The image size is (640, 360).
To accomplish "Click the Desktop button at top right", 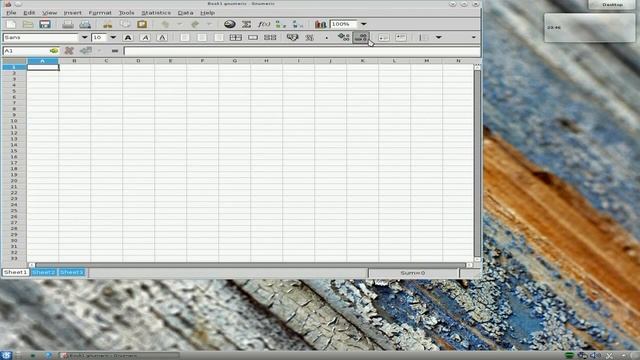I will coord(612,5).
